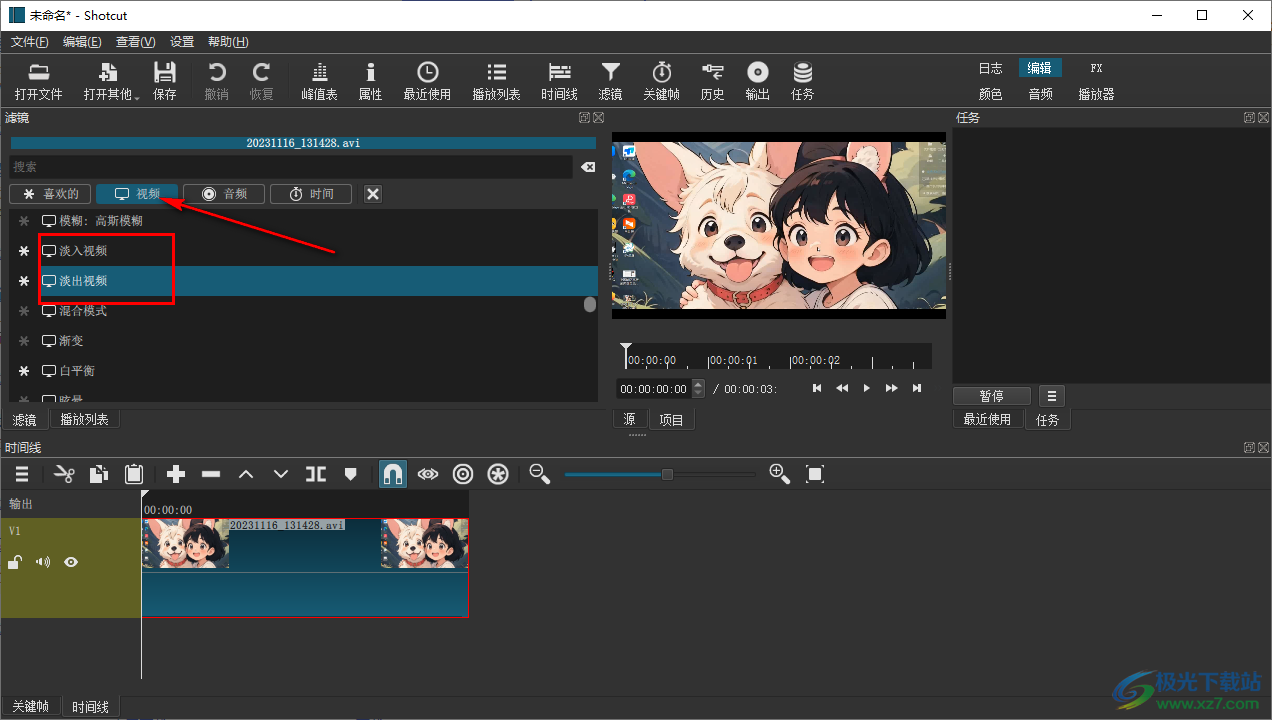Show audio filters with 音频 button
1272x720 pixels.
[224, 194]
